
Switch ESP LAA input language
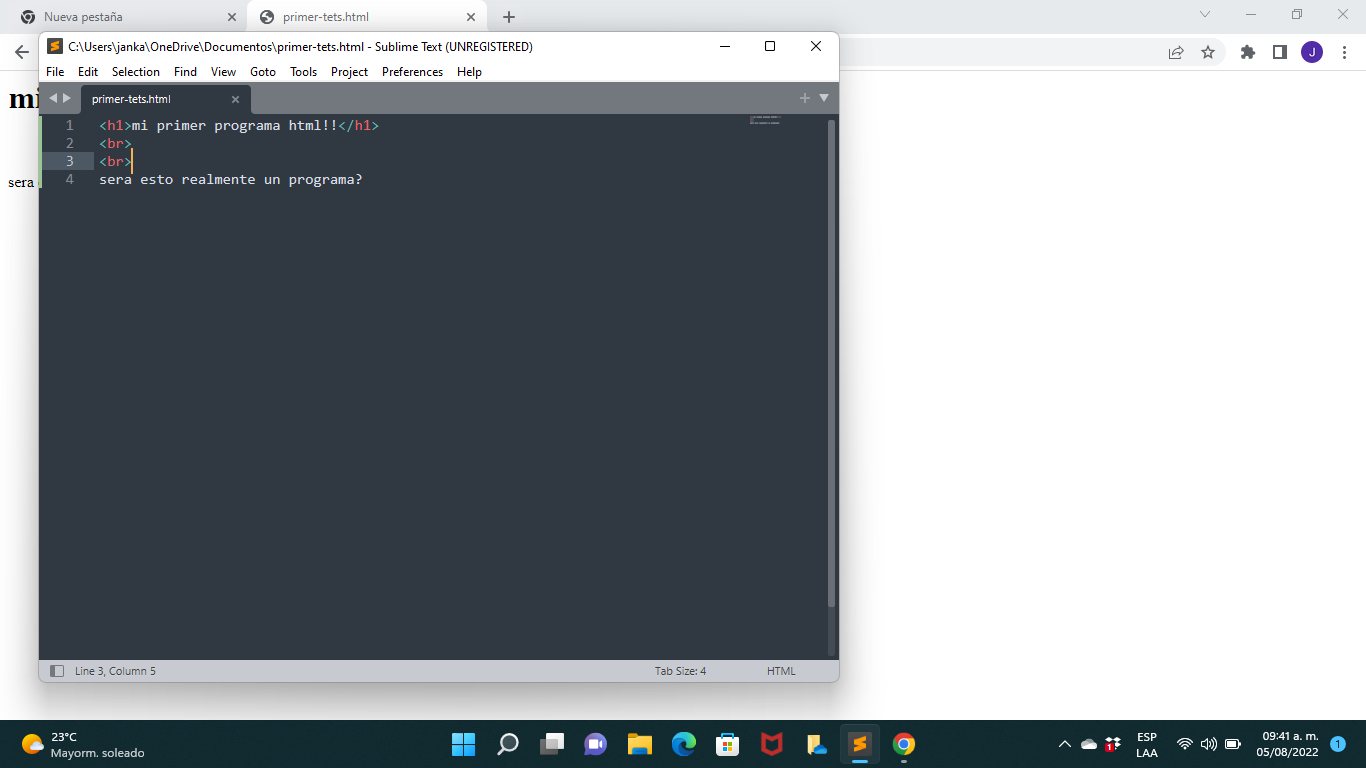[1147, 745]
